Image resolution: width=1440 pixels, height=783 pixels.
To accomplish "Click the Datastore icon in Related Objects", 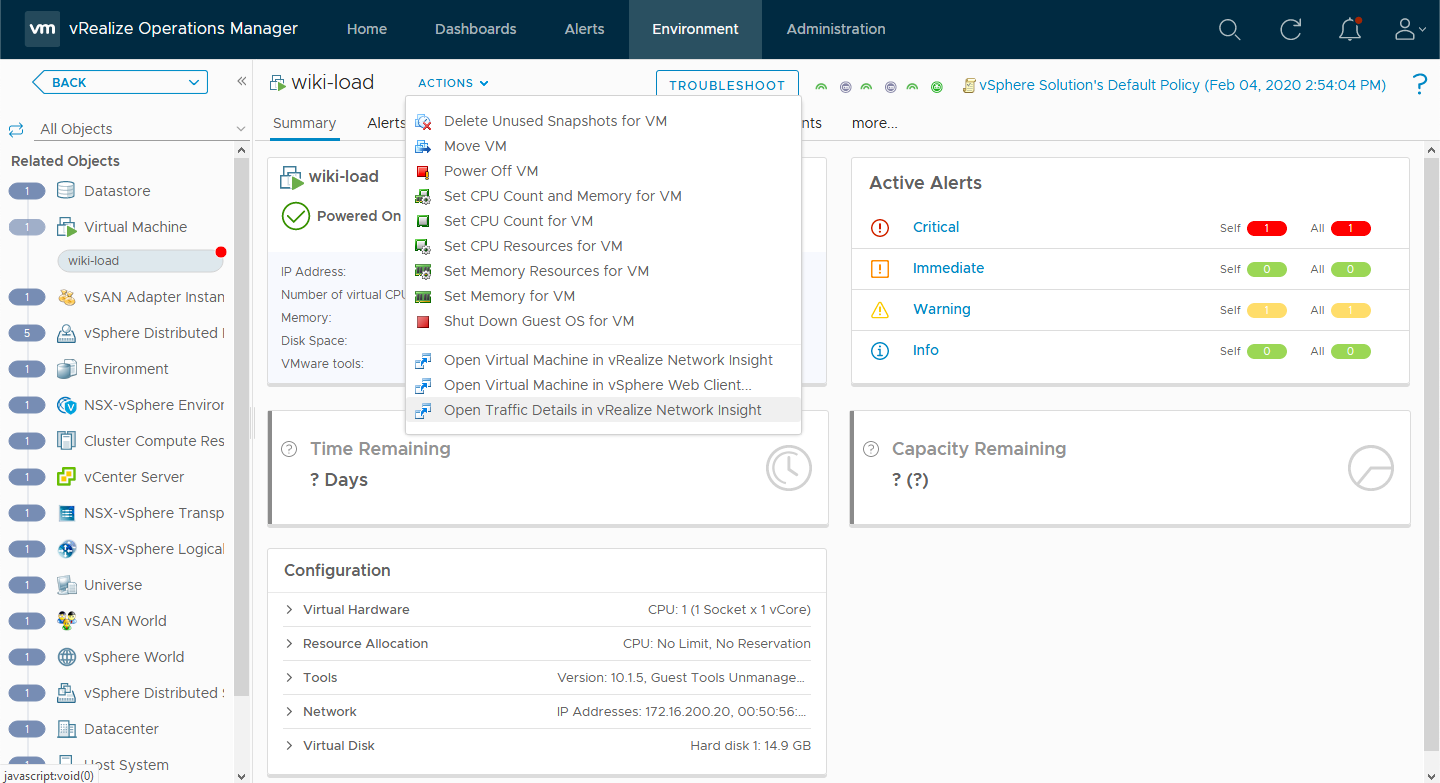I will click(66, 191).
